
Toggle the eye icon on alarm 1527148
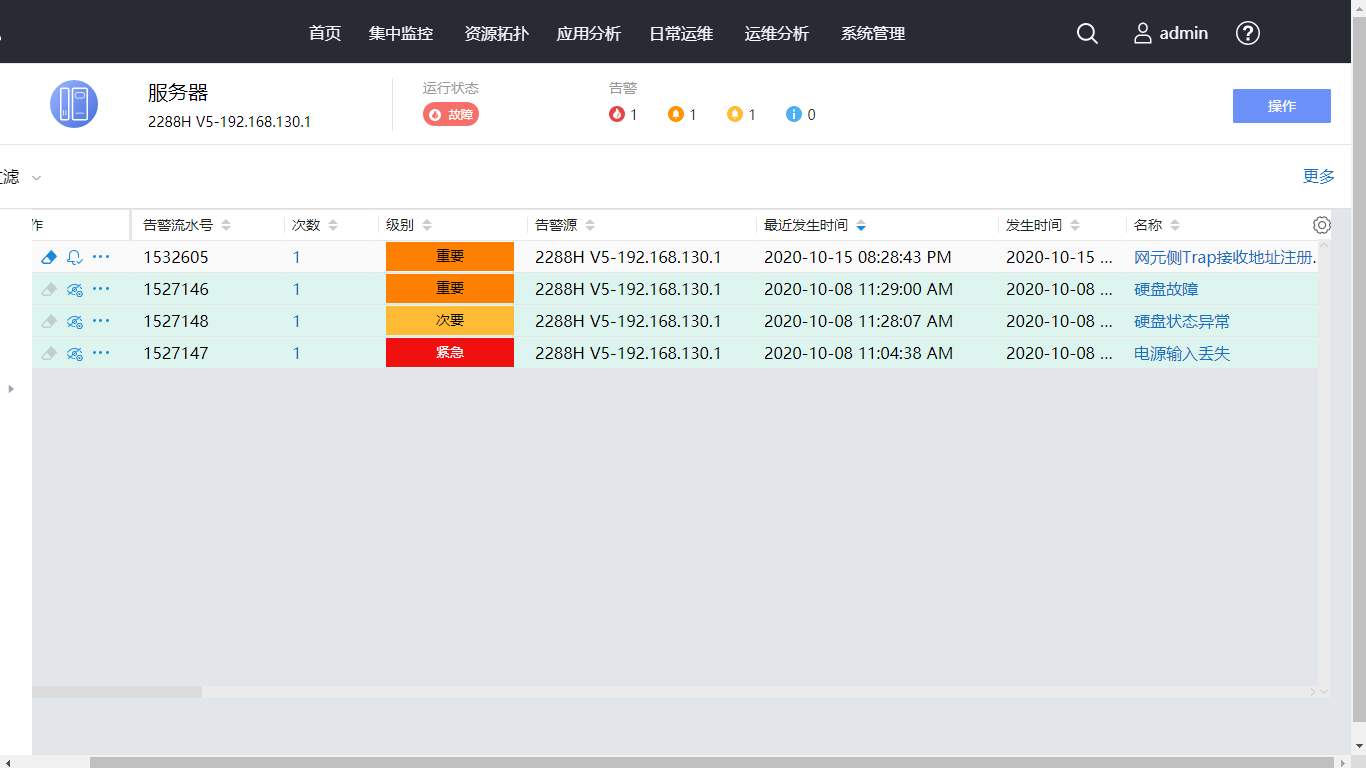click(x=74, y=321)
